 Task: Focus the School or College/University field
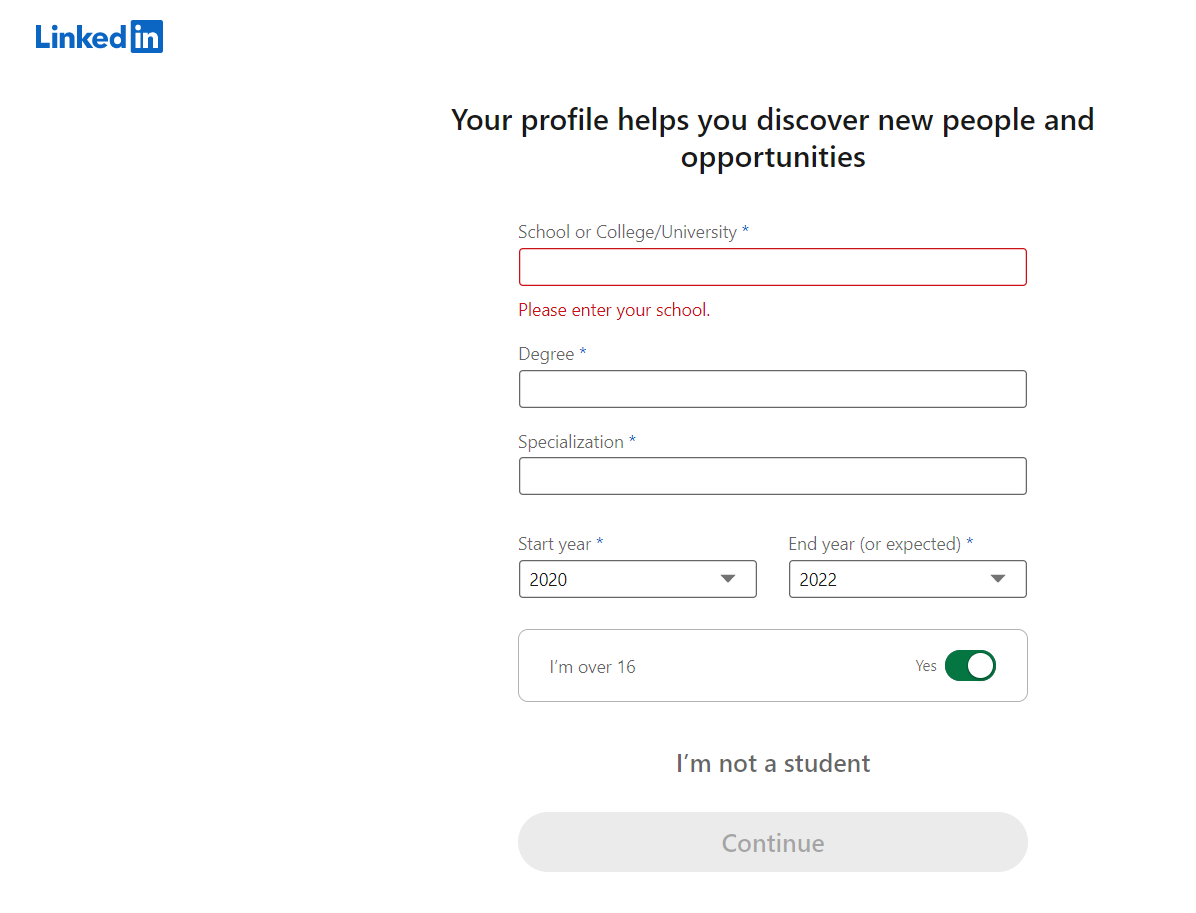pos(773,267)
